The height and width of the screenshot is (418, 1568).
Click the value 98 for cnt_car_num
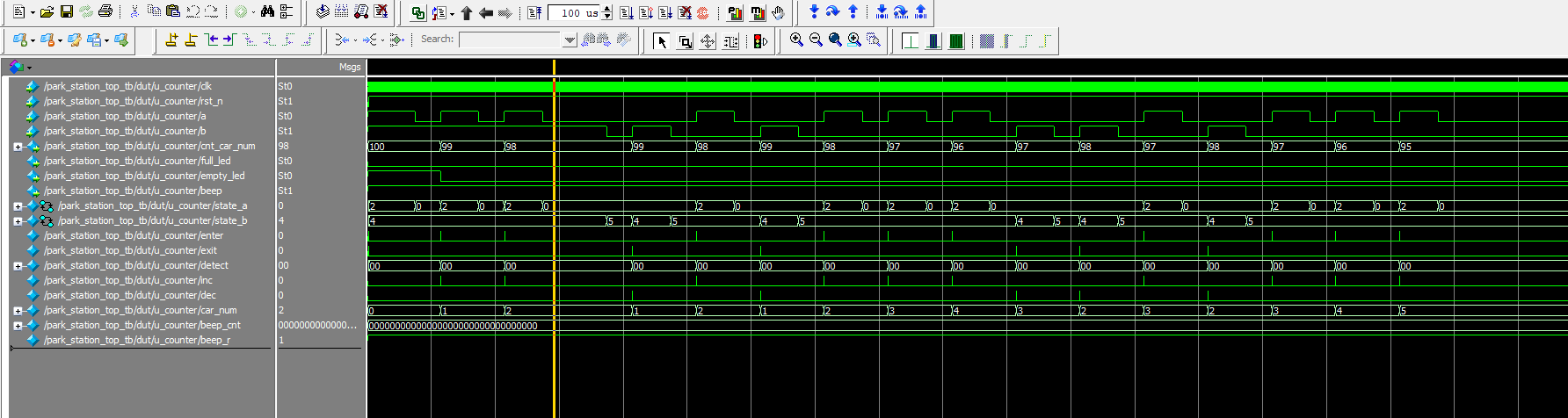(284, 146)
